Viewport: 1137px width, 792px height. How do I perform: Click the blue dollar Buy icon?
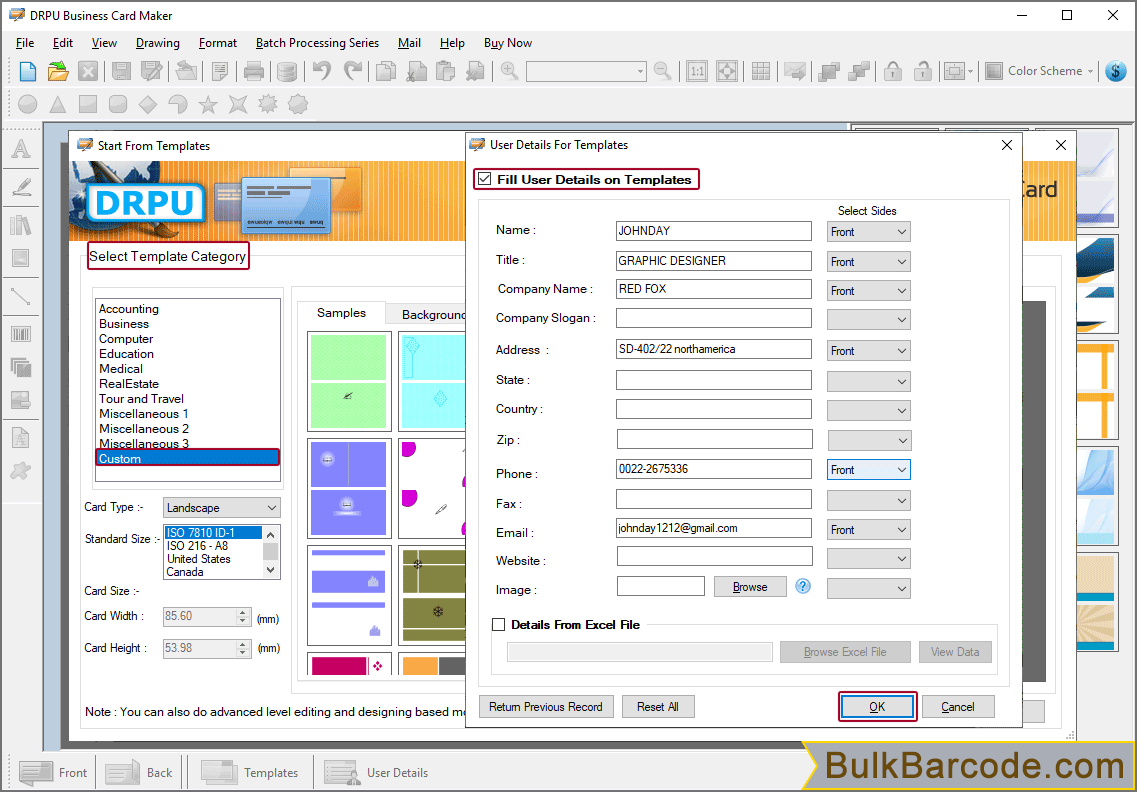click(1116, 71)
